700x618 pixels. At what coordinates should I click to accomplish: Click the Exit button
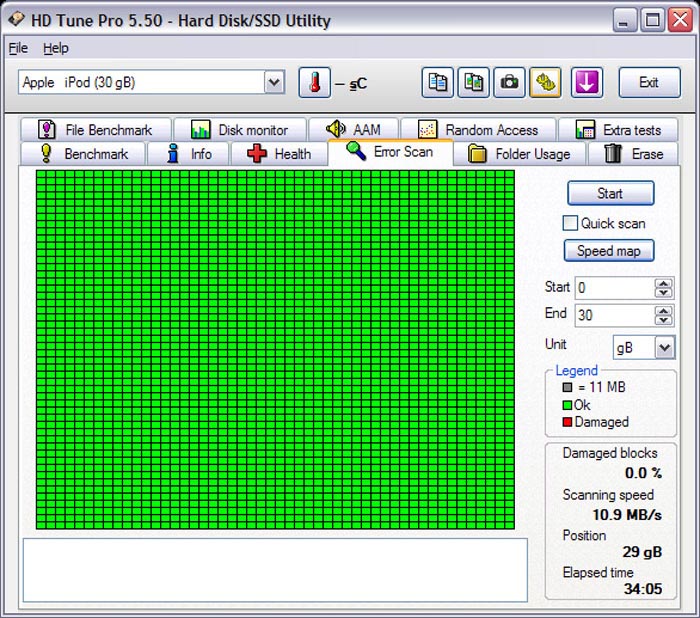649,83
